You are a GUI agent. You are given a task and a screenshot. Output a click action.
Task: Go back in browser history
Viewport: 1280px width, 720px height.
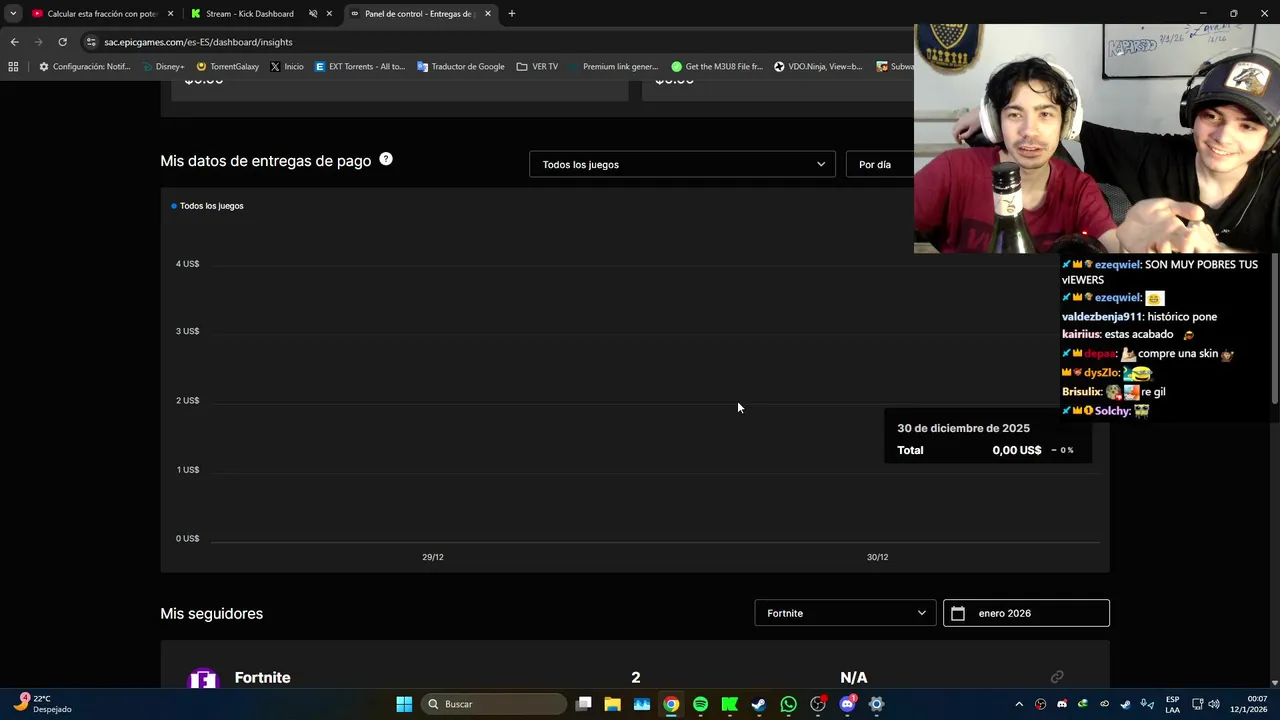coord(14,42)
